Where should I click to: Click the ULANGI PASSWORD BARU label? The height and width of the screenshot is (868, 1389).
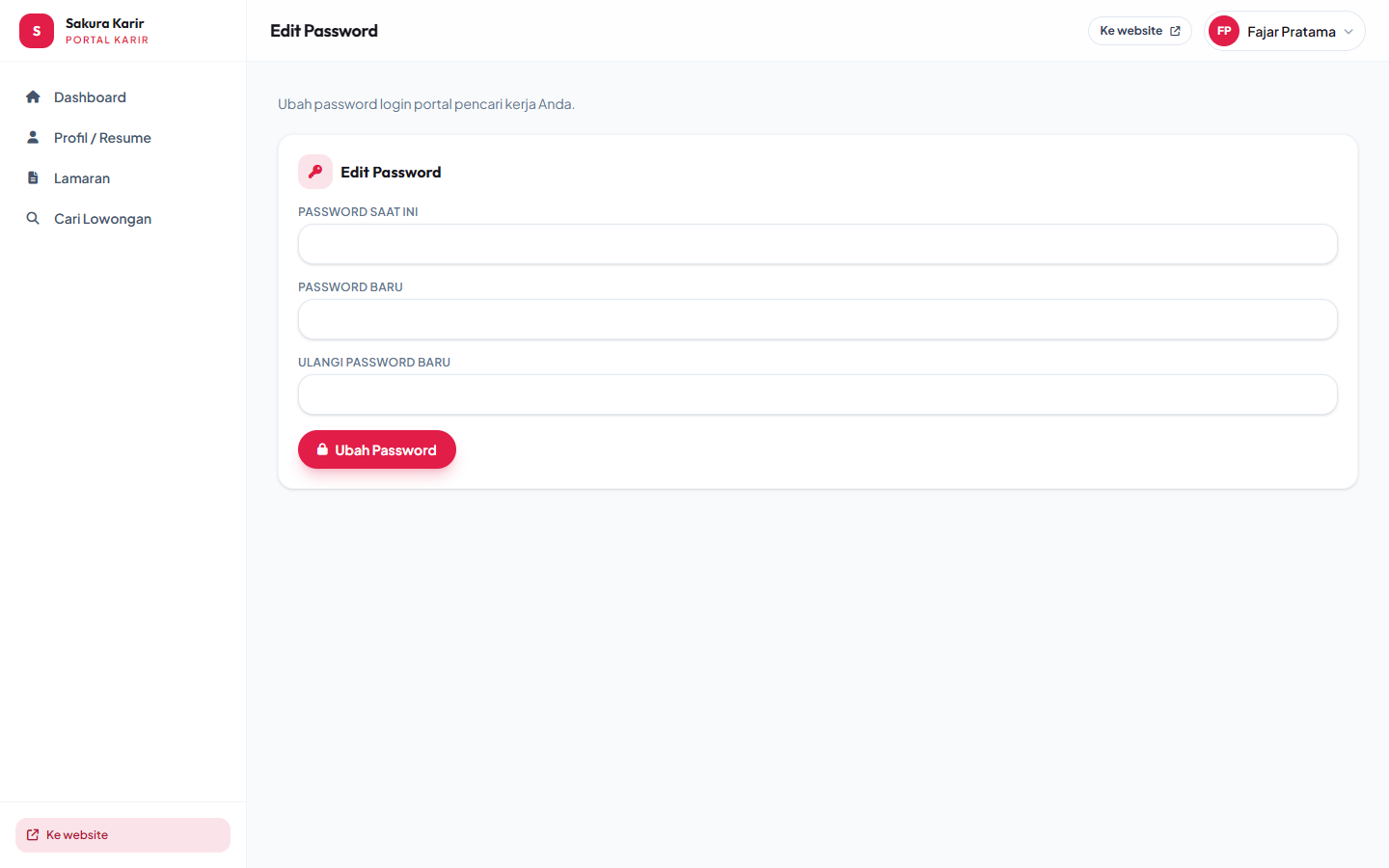click(374, 363)
